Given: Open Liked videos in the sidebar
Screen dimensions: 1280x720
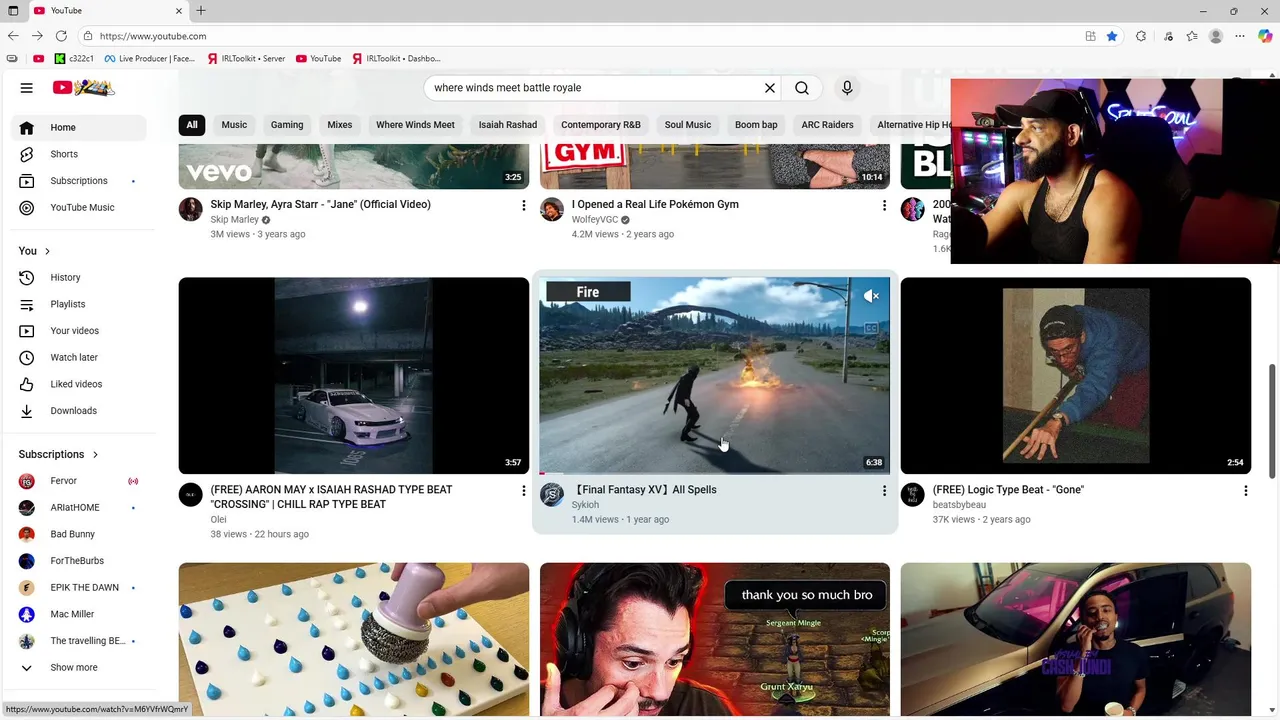Looking at the screenshot, I should [x=79, y=384].
